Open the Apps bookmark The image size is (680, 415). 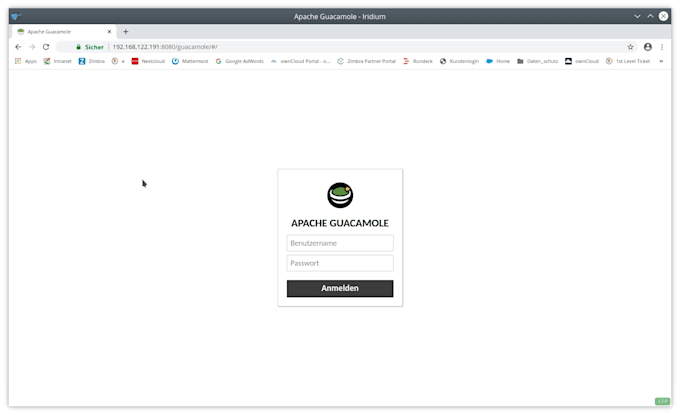[x=26, y=61]
